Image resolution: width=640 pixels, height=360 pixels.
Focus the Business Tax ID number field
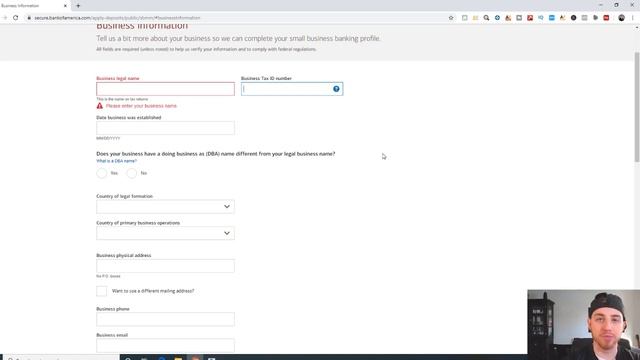(292, 89)
